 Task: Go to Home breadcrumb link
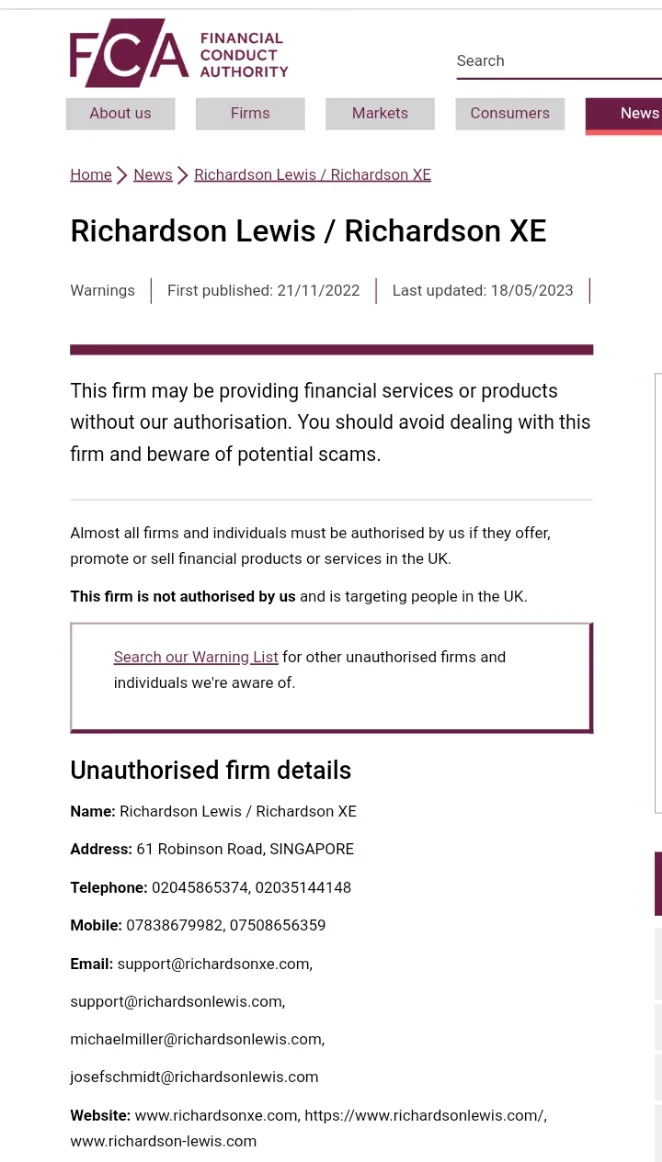click(90, 175)
